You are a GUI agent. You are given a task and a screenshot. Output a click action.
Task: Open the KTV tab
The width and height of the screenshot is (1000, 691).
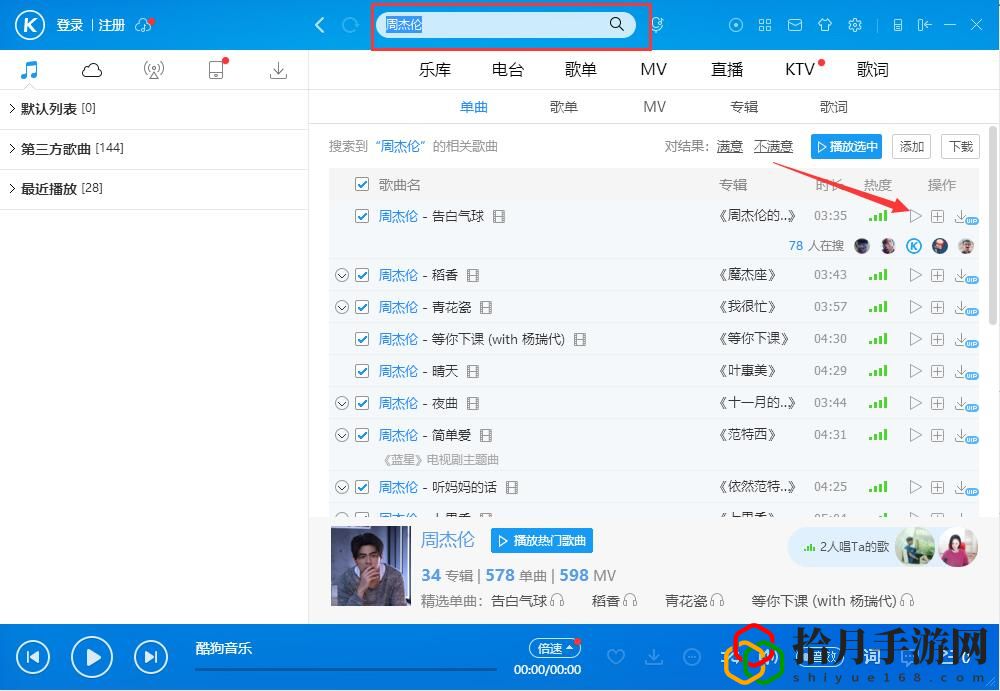click(800, 70)
